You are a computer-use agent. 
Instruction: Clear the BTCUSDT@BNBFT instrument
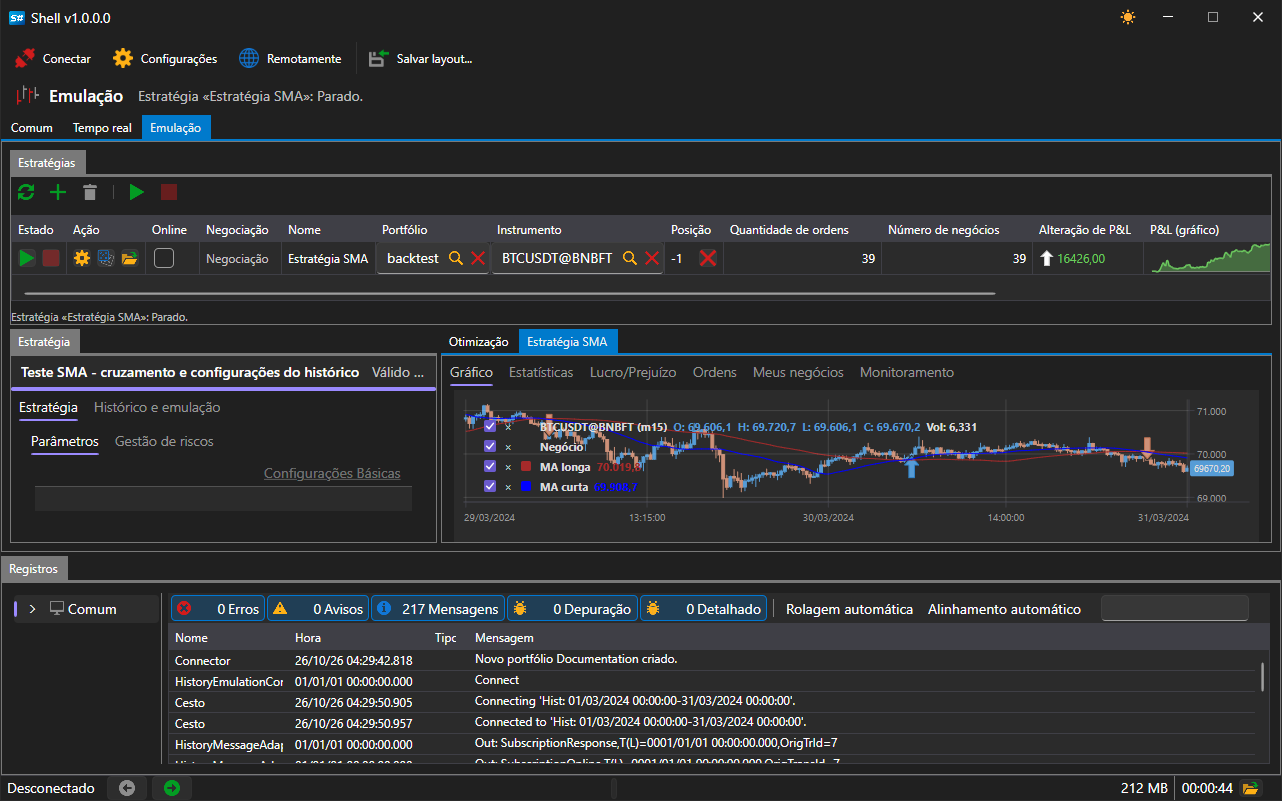pos(652,258)
